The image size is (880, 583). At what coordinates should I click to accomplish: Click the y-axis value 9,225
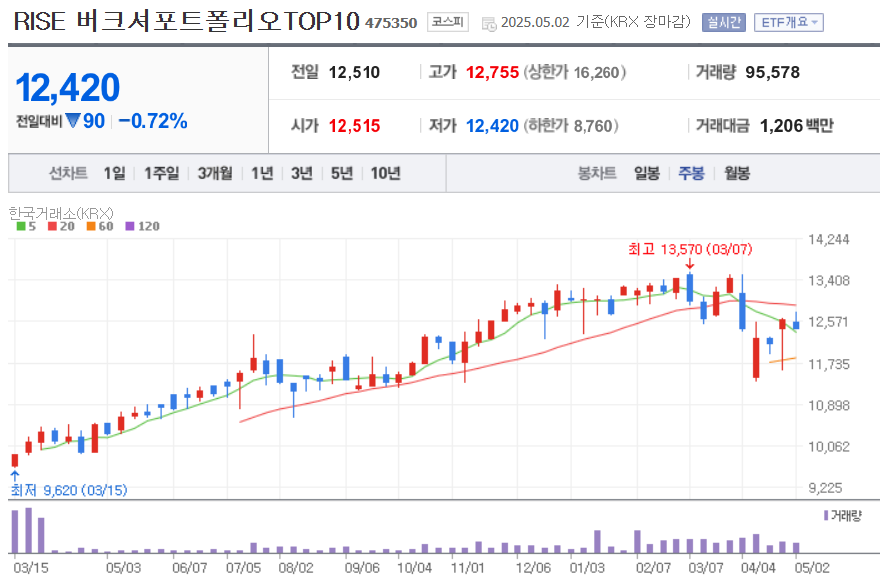click(825, 488)
